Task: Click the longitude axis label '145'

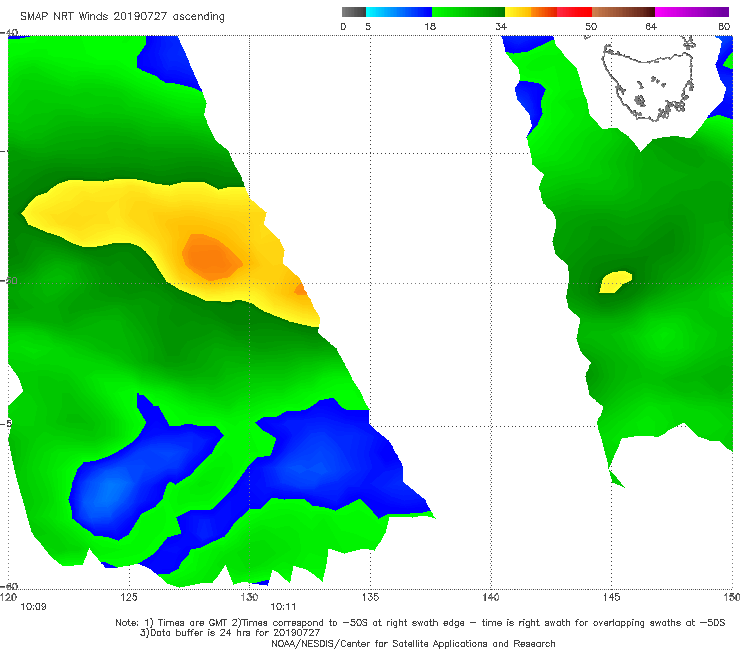Action: point(611,597)
